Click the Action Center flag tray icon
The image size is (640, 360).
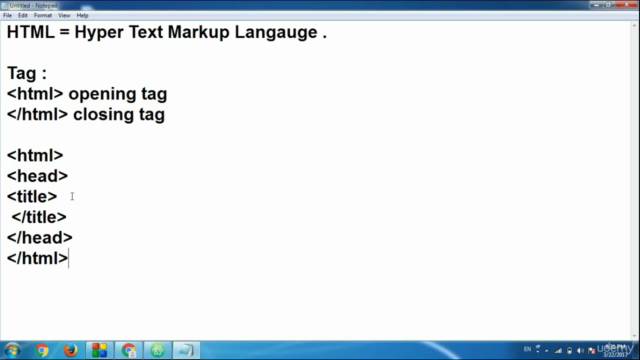click(x=591, y=350)
